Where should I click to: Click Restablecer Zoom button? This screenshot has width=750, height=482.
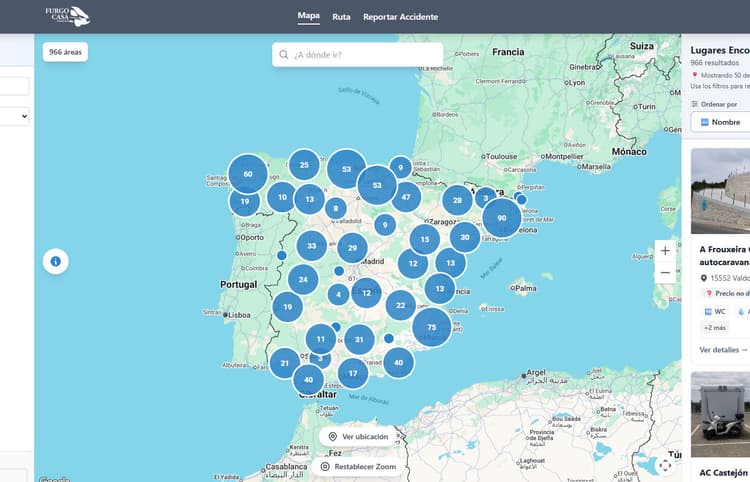click(358, 467)
